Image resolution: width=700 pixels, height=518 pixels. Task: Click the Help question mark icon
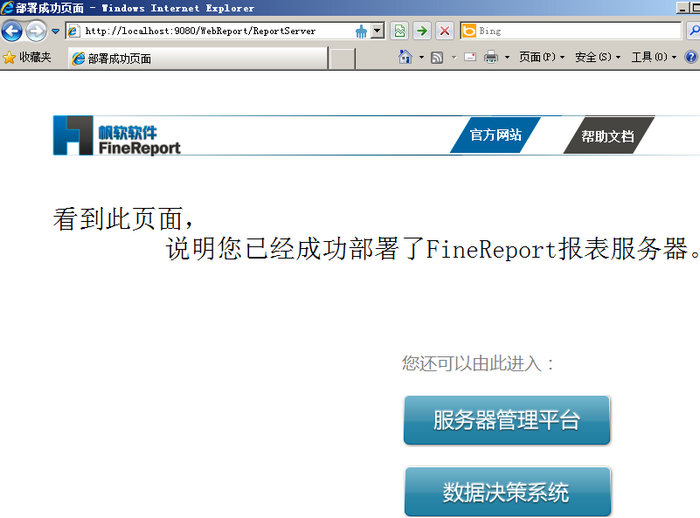pos(691,57)
